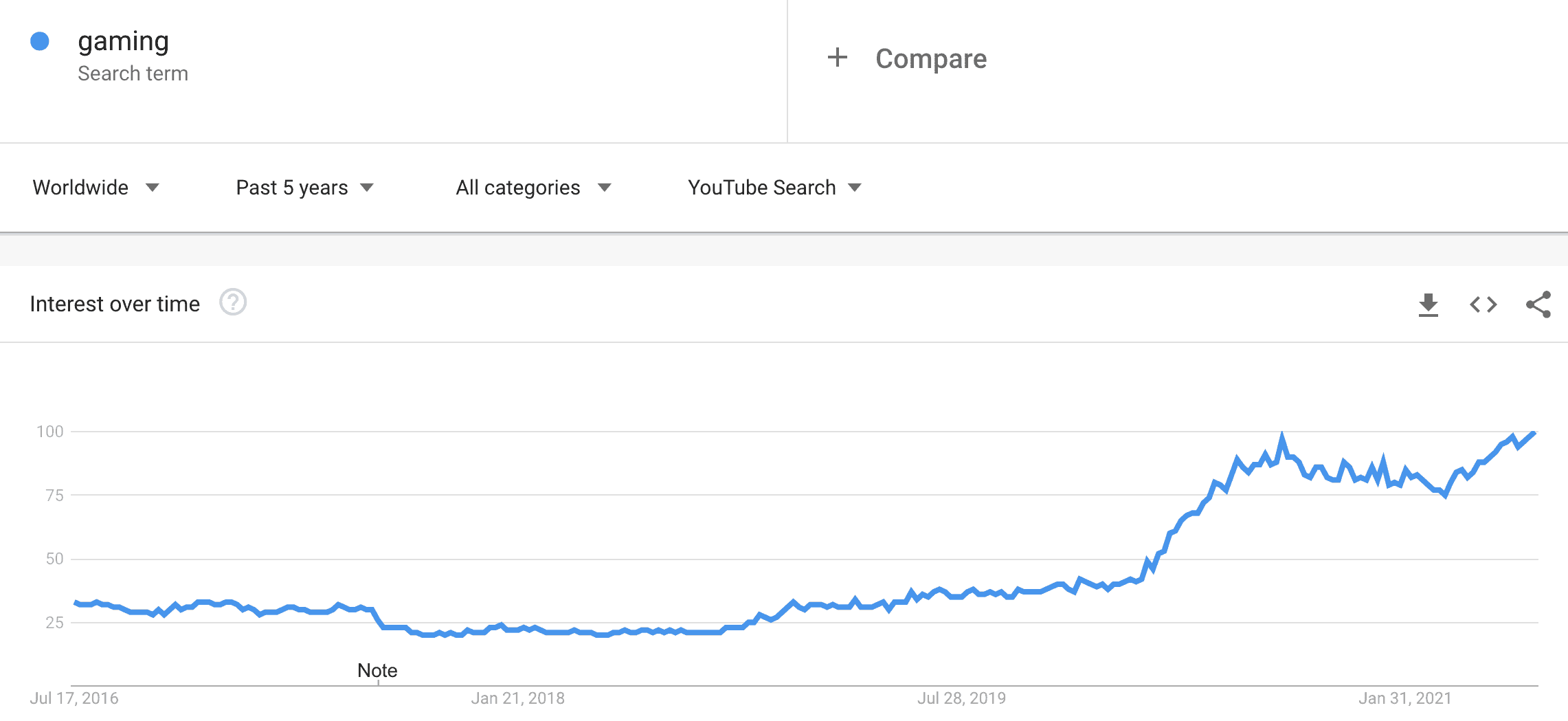The width and height of the screenshot is (1568, 721).
Task: Click the 100 value on chart axis
Action: tap(50, 432)
